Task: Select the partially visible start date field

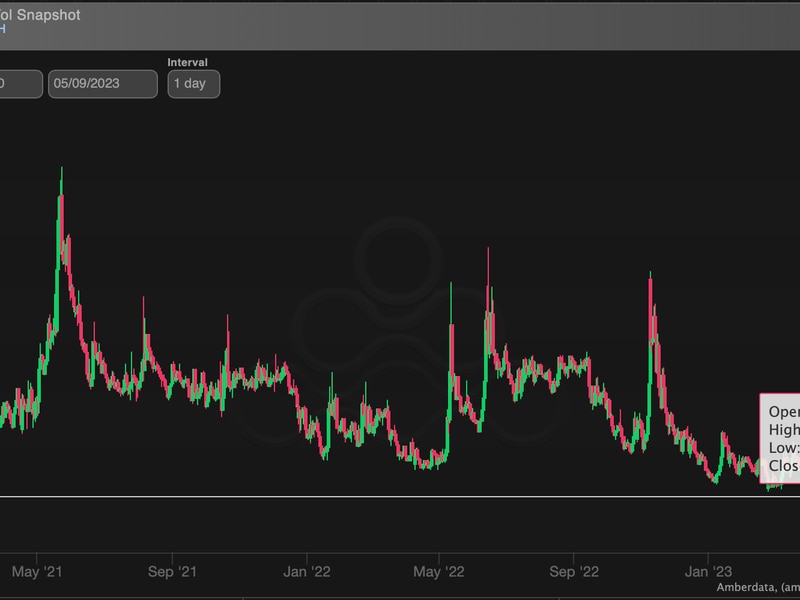Action: pos(20,84)
